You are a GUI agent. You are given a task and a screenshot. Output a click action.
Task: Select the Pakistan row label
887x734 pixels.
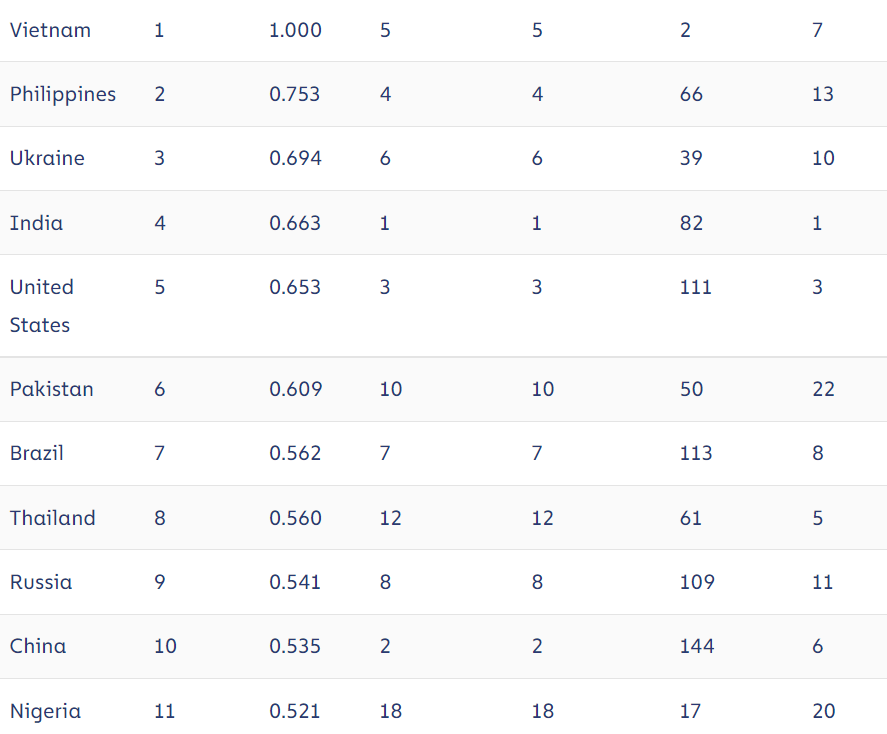(52, 389)
